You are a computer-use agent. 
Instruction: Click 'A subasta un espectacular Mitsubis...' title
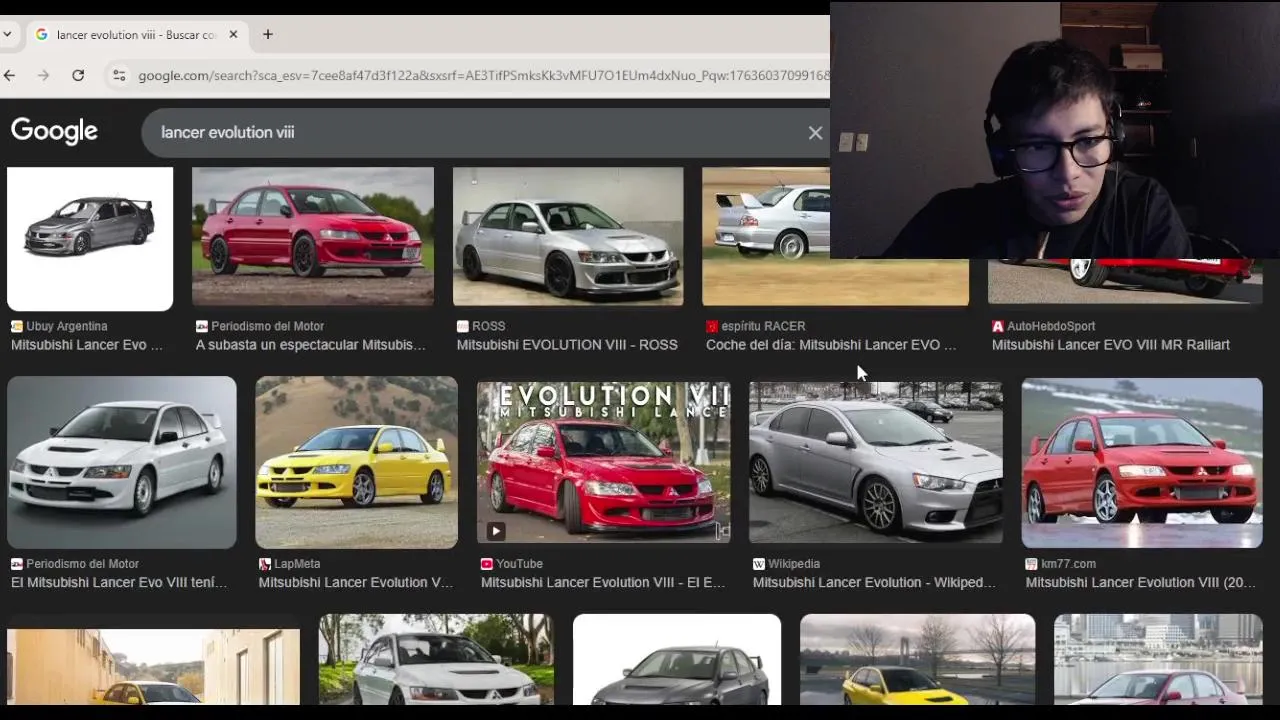[310, 345]
